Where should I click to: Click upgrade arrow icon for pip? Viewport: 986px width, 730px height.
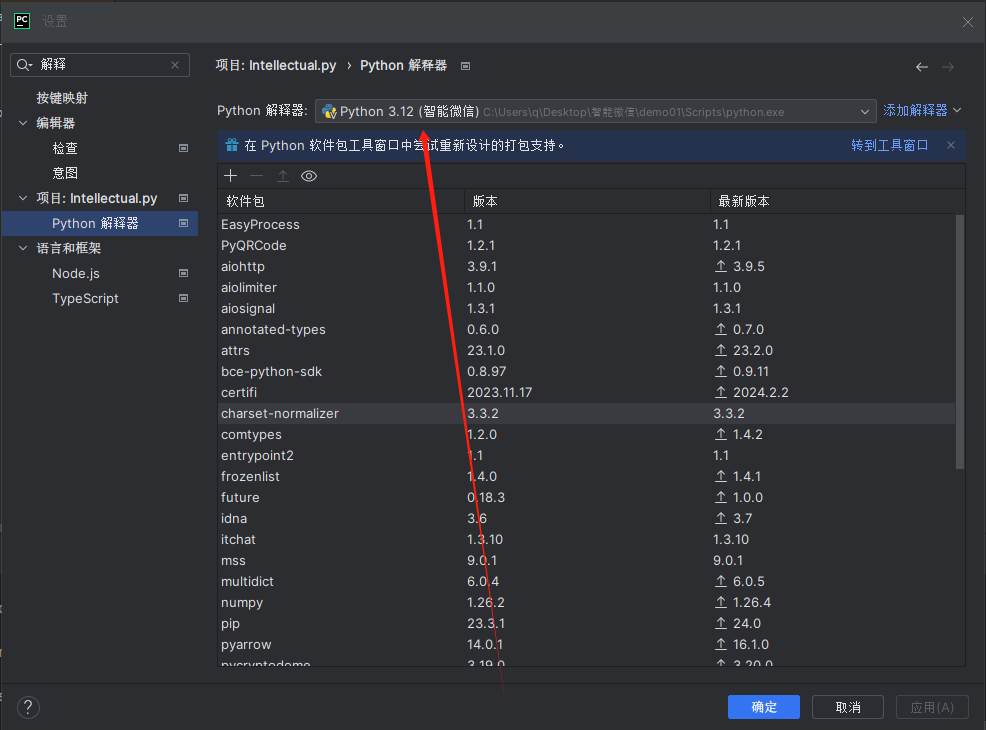[721, 623]
